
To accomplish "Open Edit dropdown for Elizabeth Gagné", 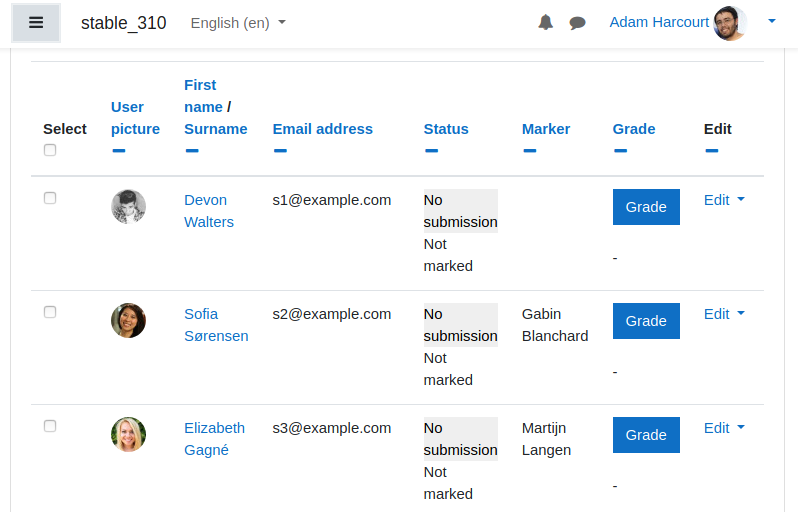I will click(x=724, y=428).
